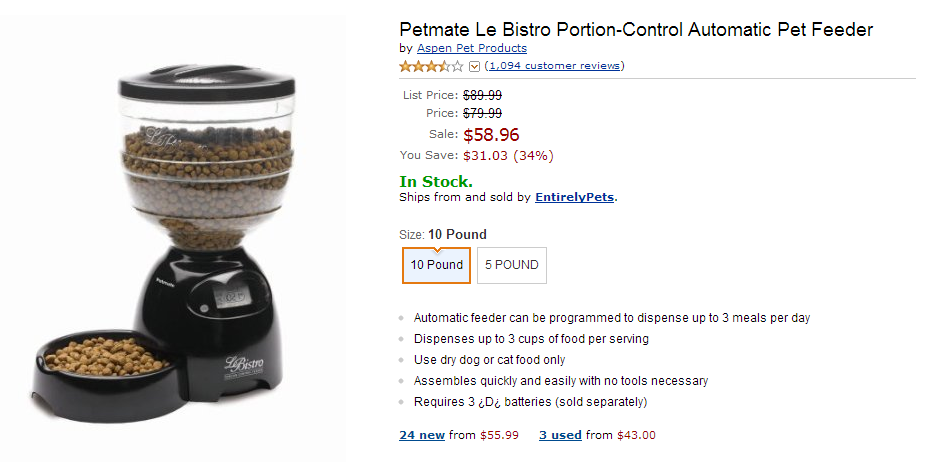Open the EntirelyPets seller link
This screenshot has height=462, width=934.
(x=575, y=197)
